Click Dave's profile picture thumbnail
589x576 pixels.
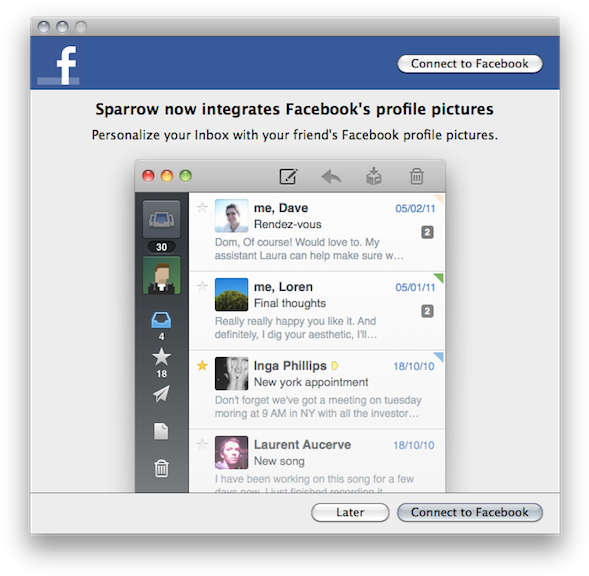point(231,216)
